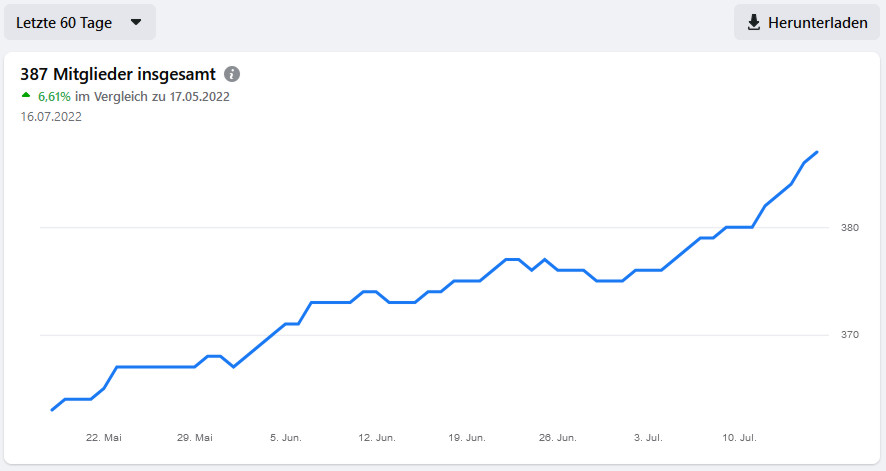Select the "22. Mai" axis label

[104, 438]
